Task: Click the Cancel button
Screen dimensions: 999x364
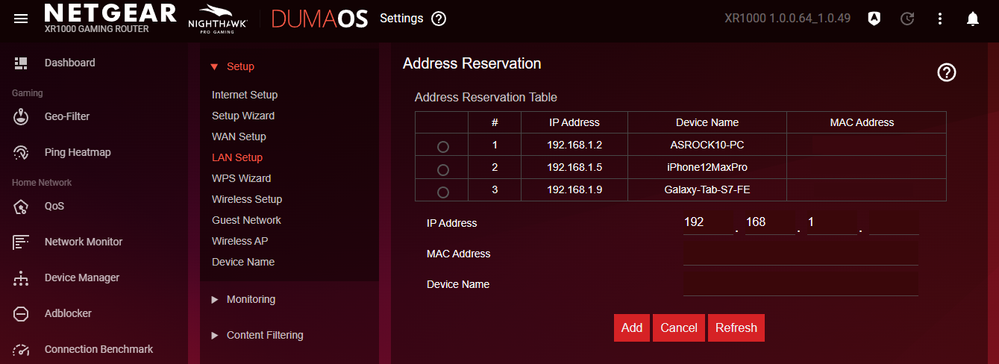Action: [x=679, y=328]
